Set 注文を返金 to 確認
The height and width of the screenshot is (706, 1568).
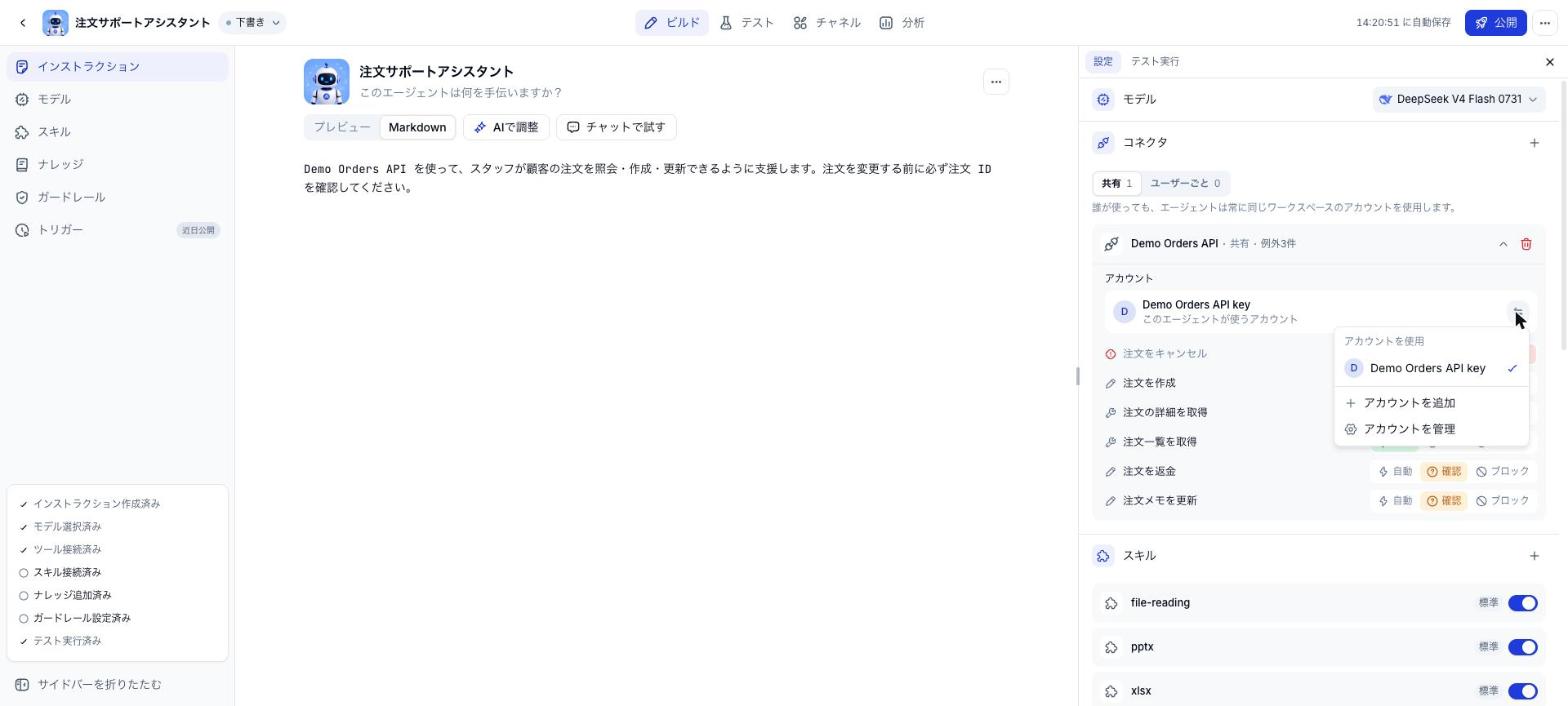(x=1443, y=472)
